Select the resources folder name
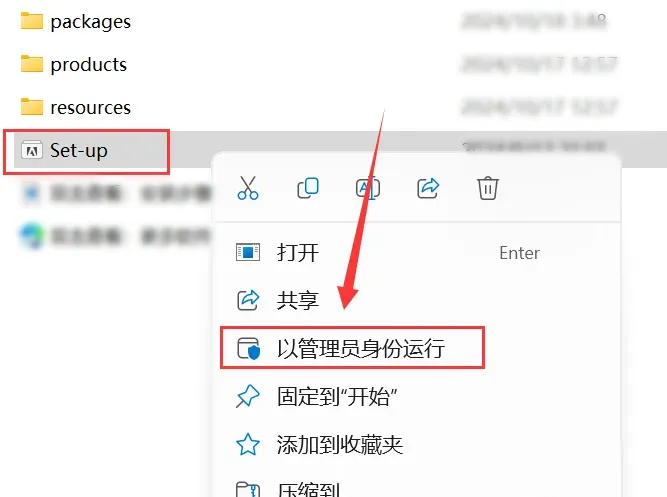 [x=91, y=107]
